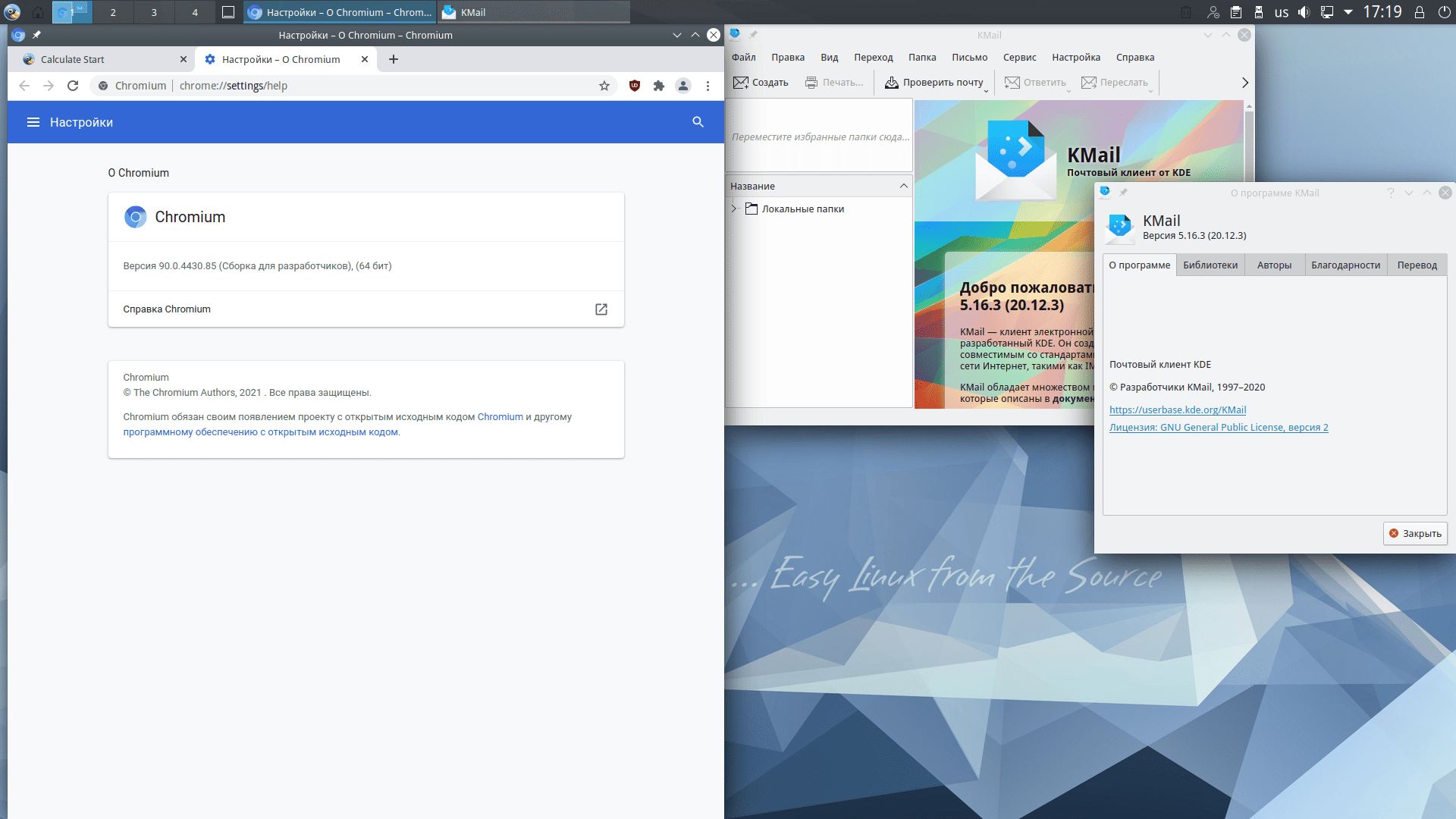Open a new Chromium tab
Image resolution: width=1456 pixels, height=819 pixels.
[x=393, y=59]
